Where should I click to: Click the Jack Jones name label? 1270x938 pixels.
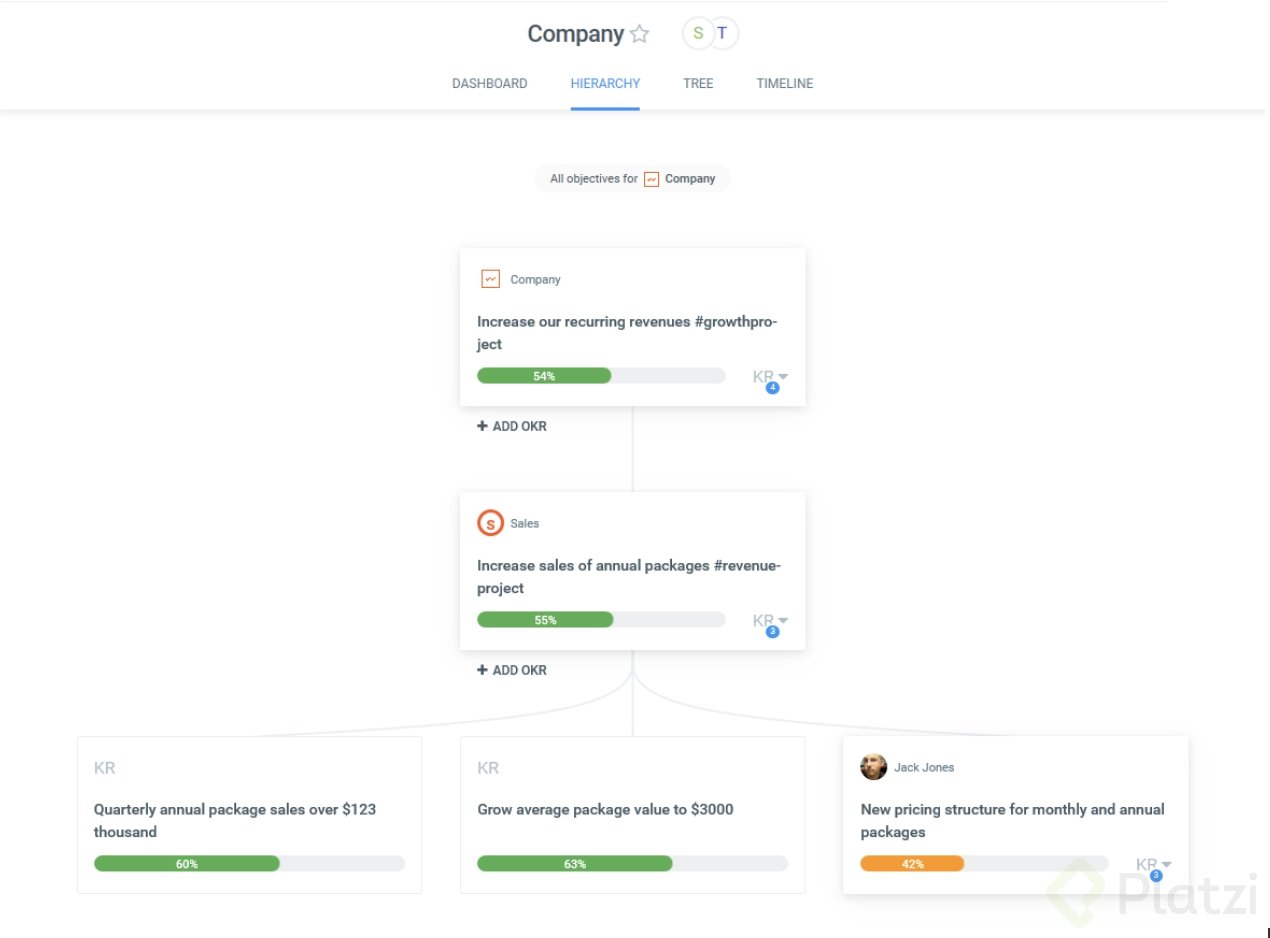(924, 768)
